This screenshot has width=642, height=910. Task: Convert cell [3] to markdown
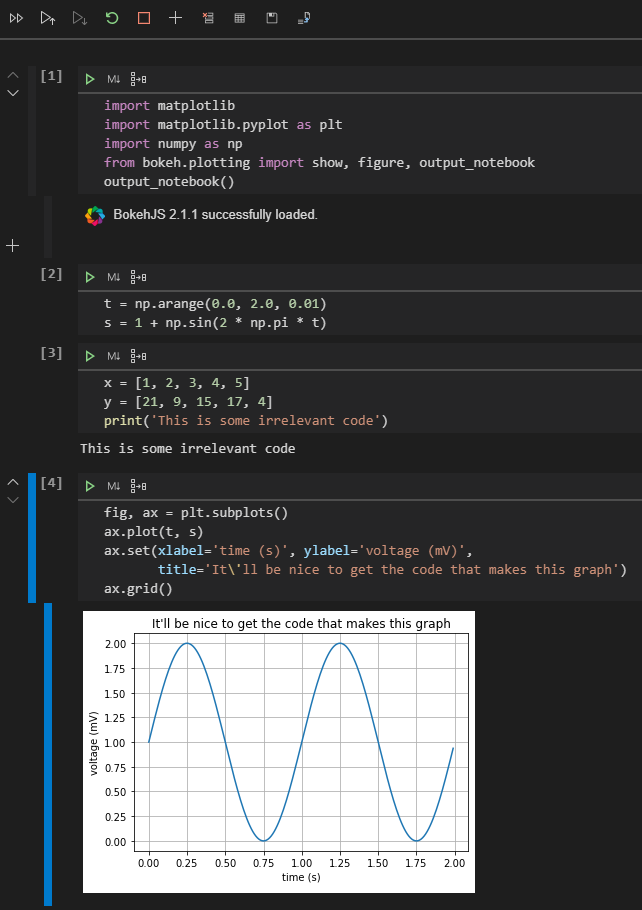(x=114, y=356)
